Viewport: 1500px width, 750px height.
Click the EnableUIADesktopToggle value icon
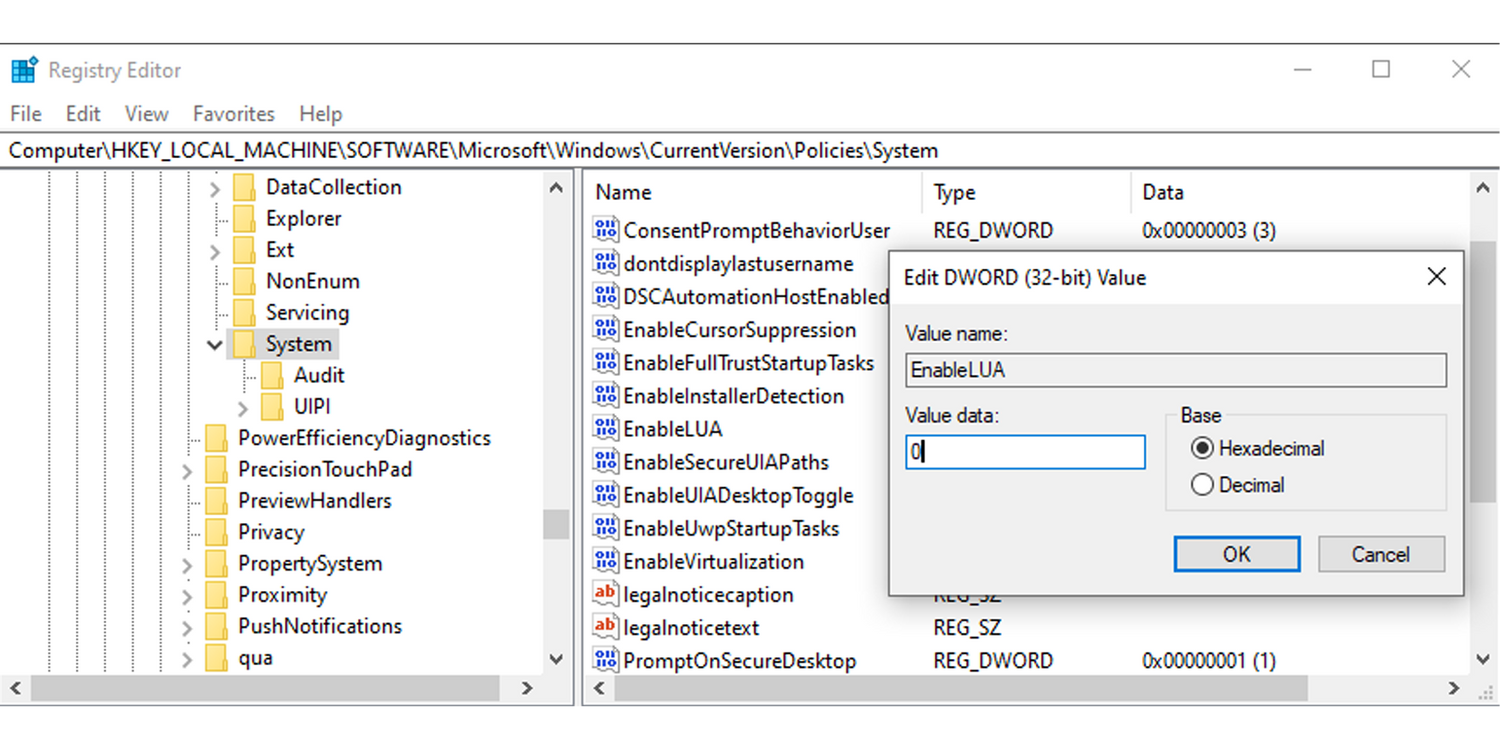point(606,494)
